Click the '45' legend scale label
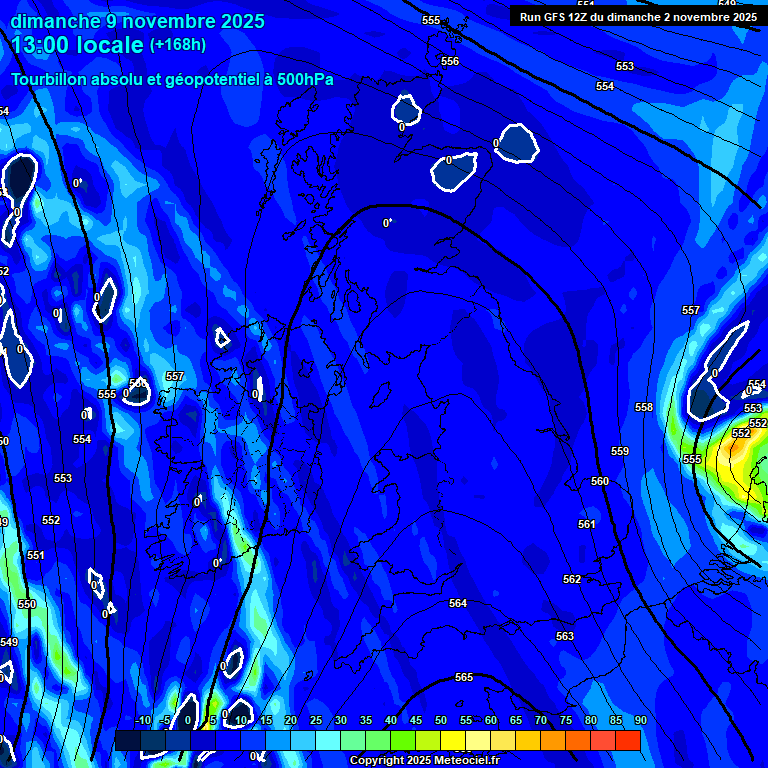The height and width of the screenshot is (768, 768). click(415, 720)
